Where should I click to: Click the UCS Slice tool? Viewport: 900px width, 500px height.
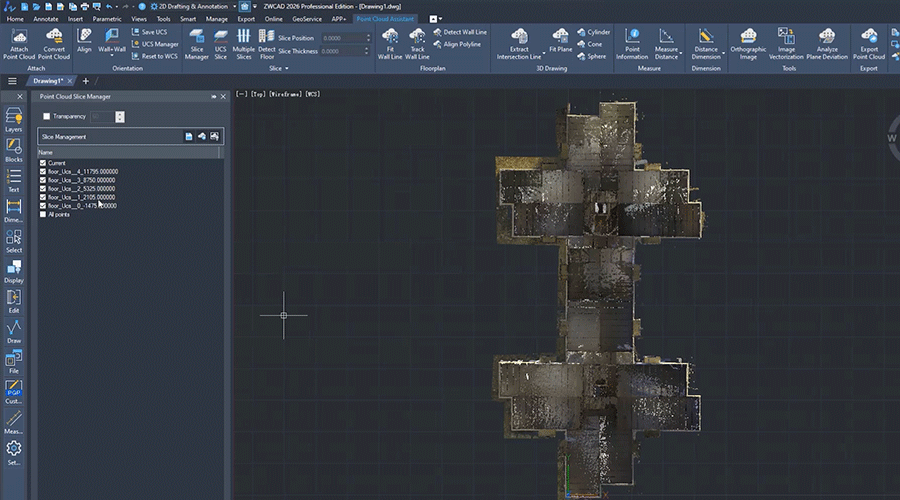point(220,44)
